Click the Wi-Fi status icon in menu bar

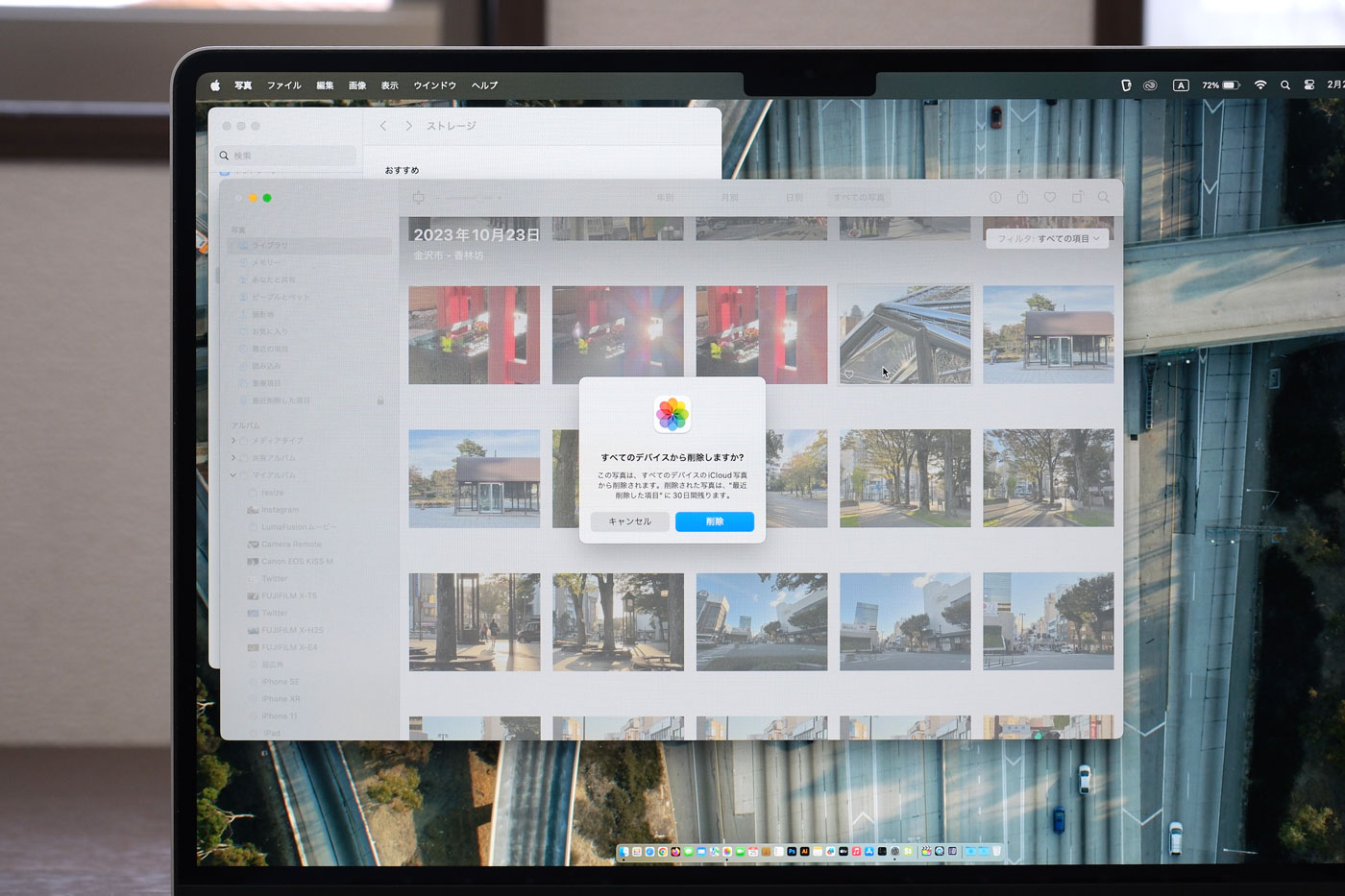[x=1260, y=85]
